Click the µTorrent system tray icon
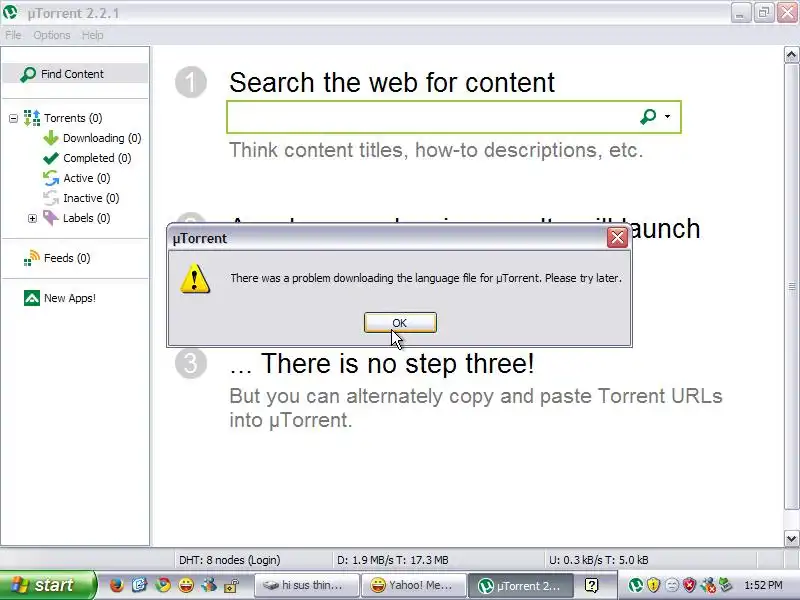Screen dimensions: 800x600 [x=635, y=585]
